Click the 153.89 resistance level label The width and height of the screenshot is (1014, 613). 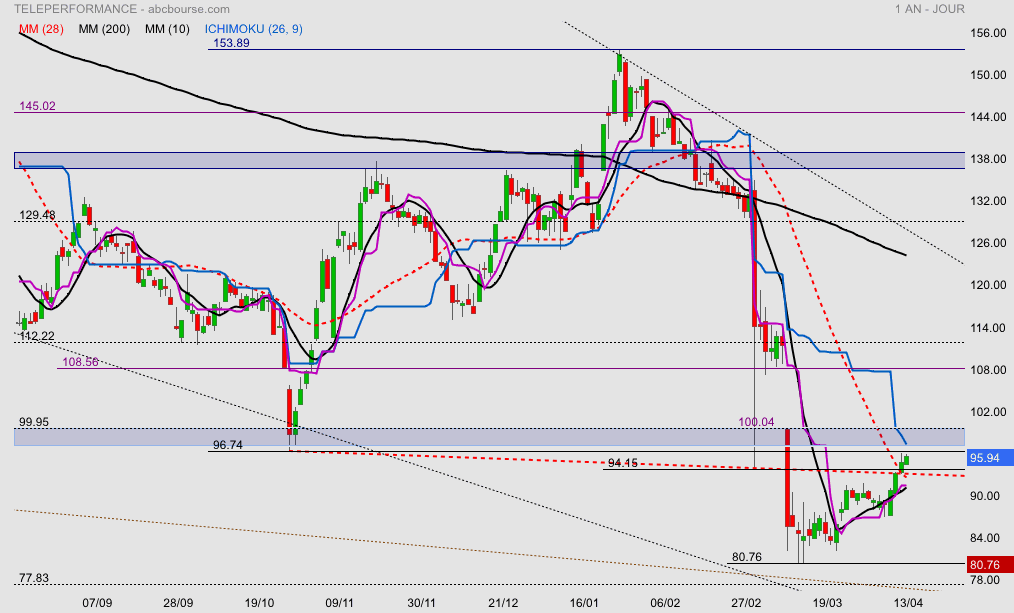point(232,43)
